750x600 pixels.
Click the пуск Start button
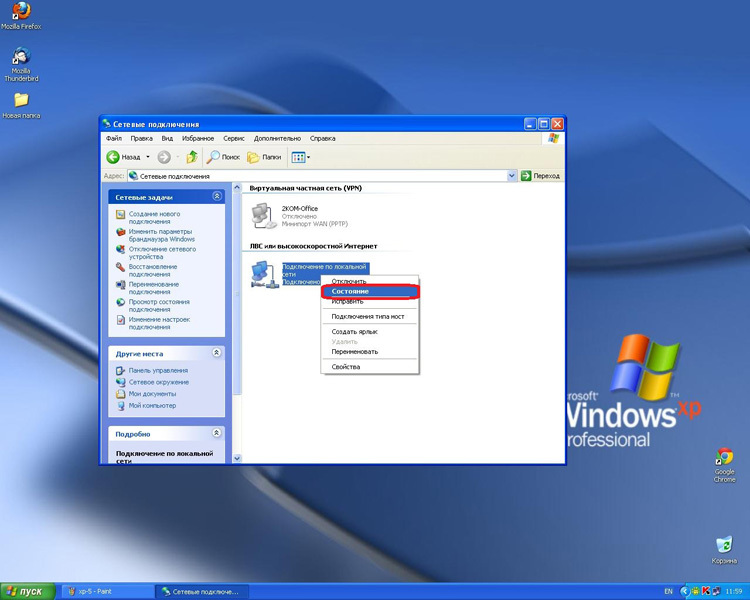click(x=28, y=591)
